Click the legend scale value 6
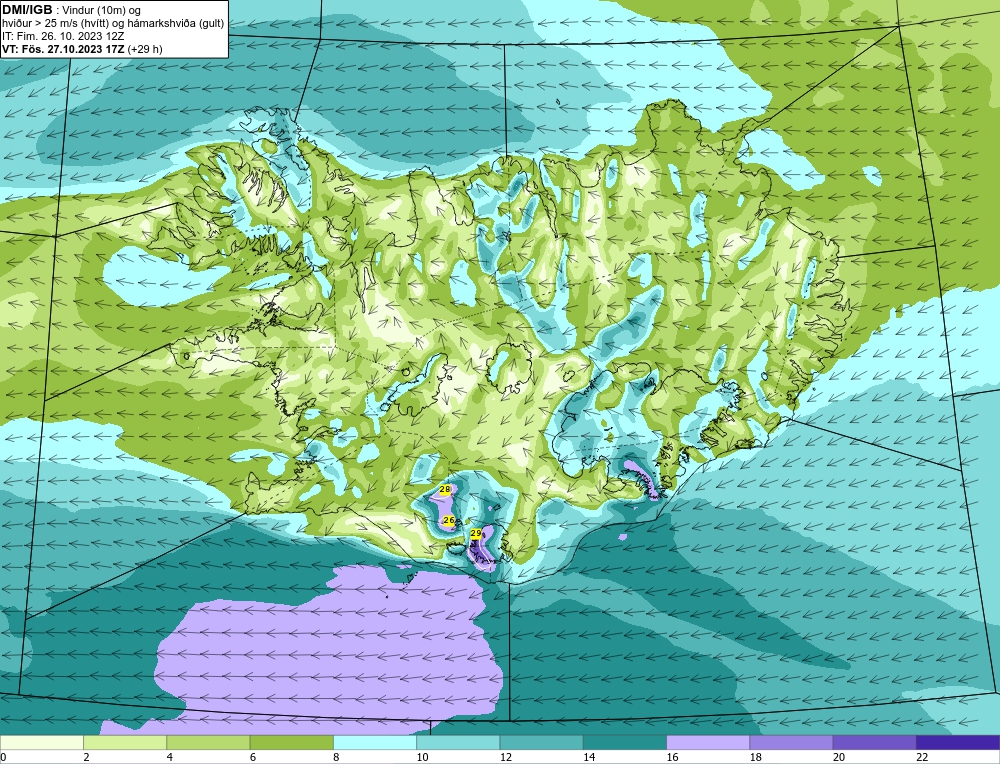 pos(253,757)
